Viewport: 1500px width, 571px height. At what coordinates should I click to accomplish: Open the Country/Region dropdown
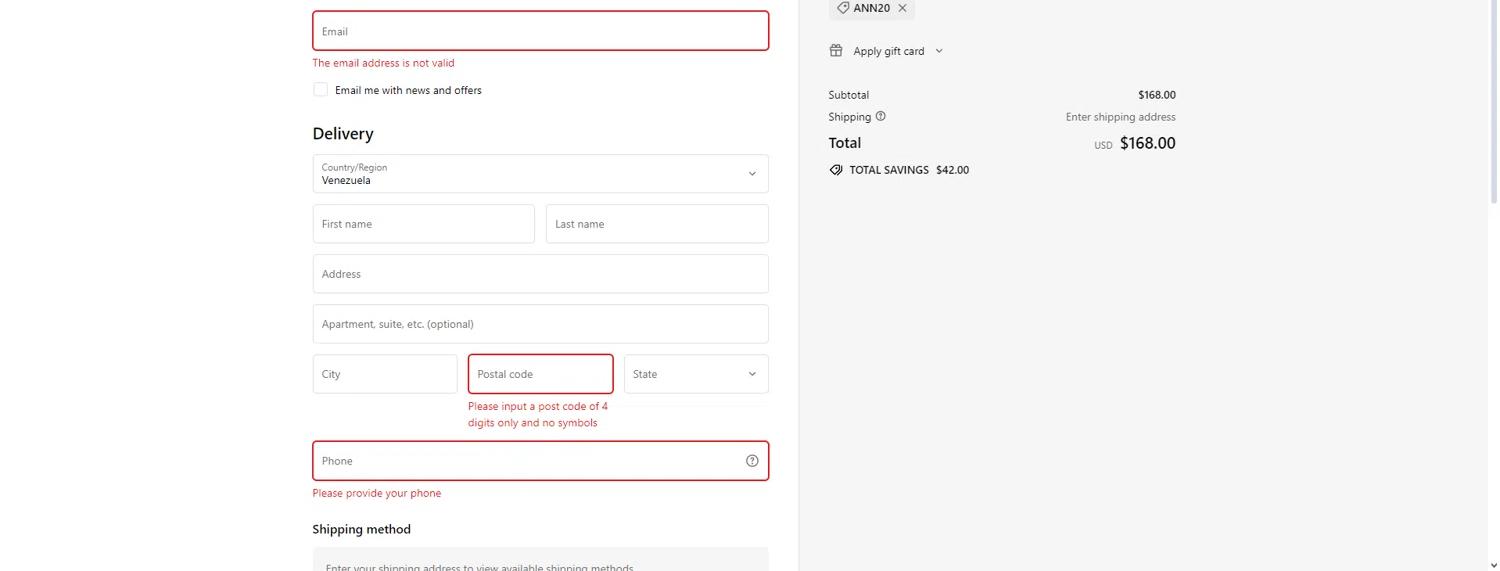point(540,174)
